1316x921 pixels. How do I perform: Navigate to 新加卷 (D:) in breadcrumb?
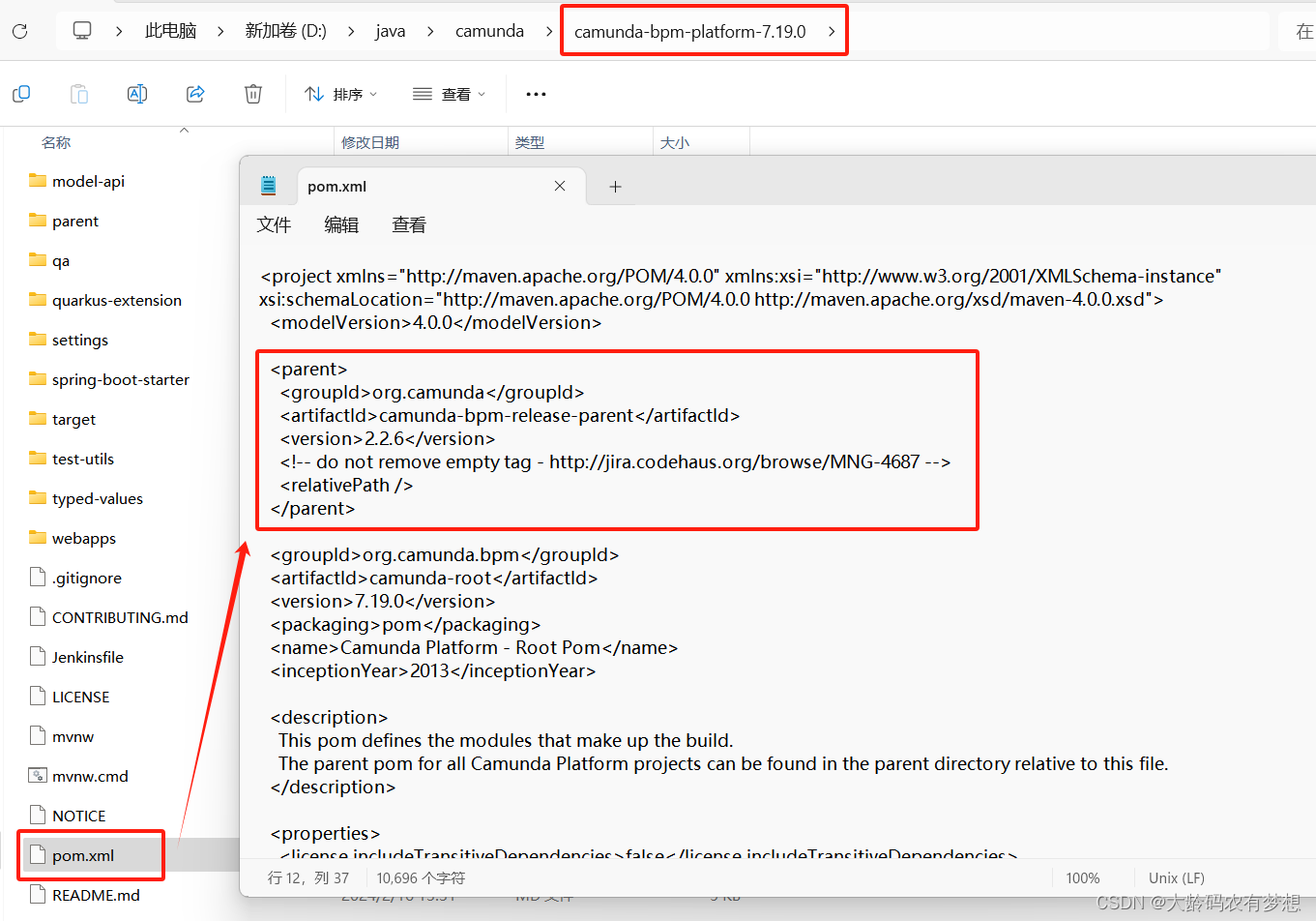pyautogui.click(x=286, y=31)
